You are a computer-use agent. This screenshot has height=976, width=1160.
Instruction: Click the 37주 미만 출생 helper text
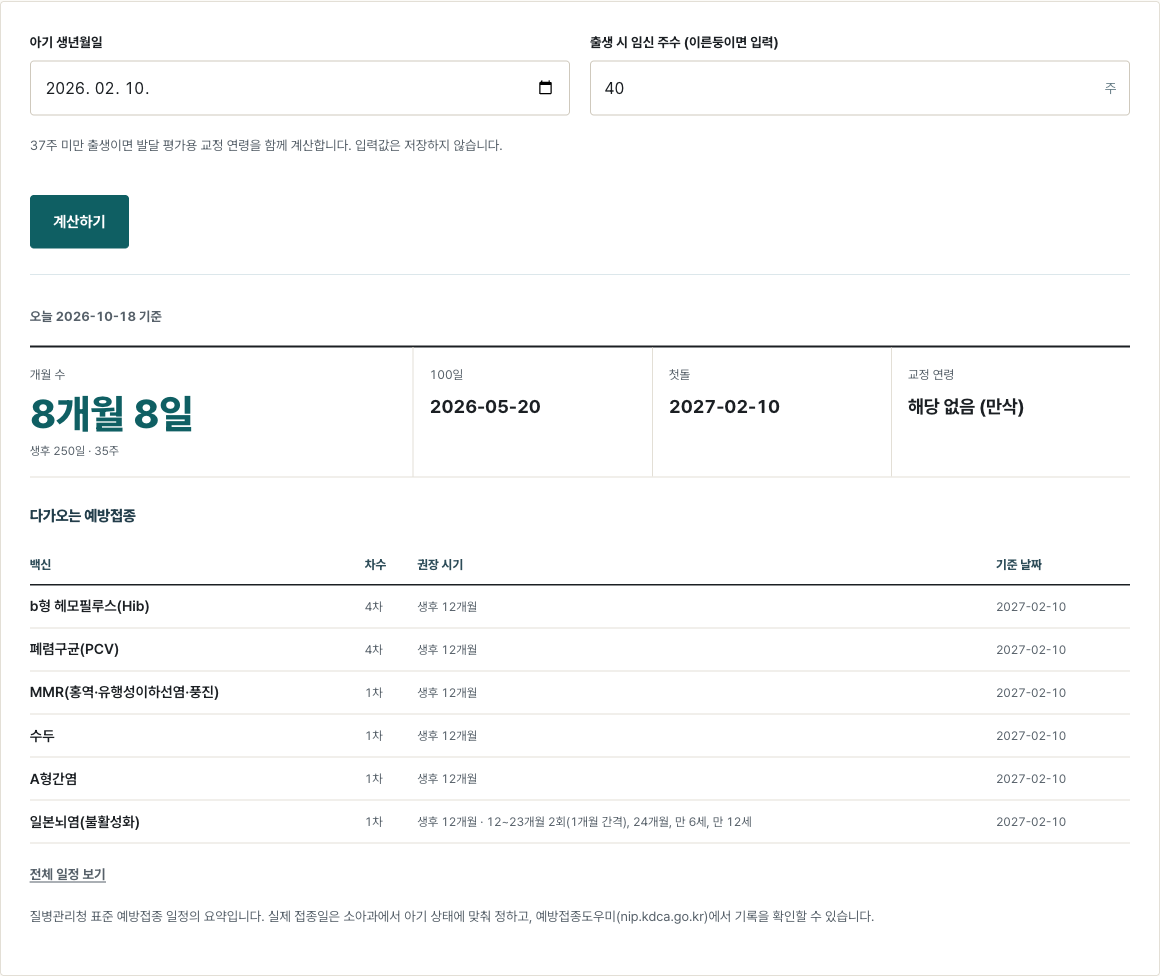tap(266, 145)
